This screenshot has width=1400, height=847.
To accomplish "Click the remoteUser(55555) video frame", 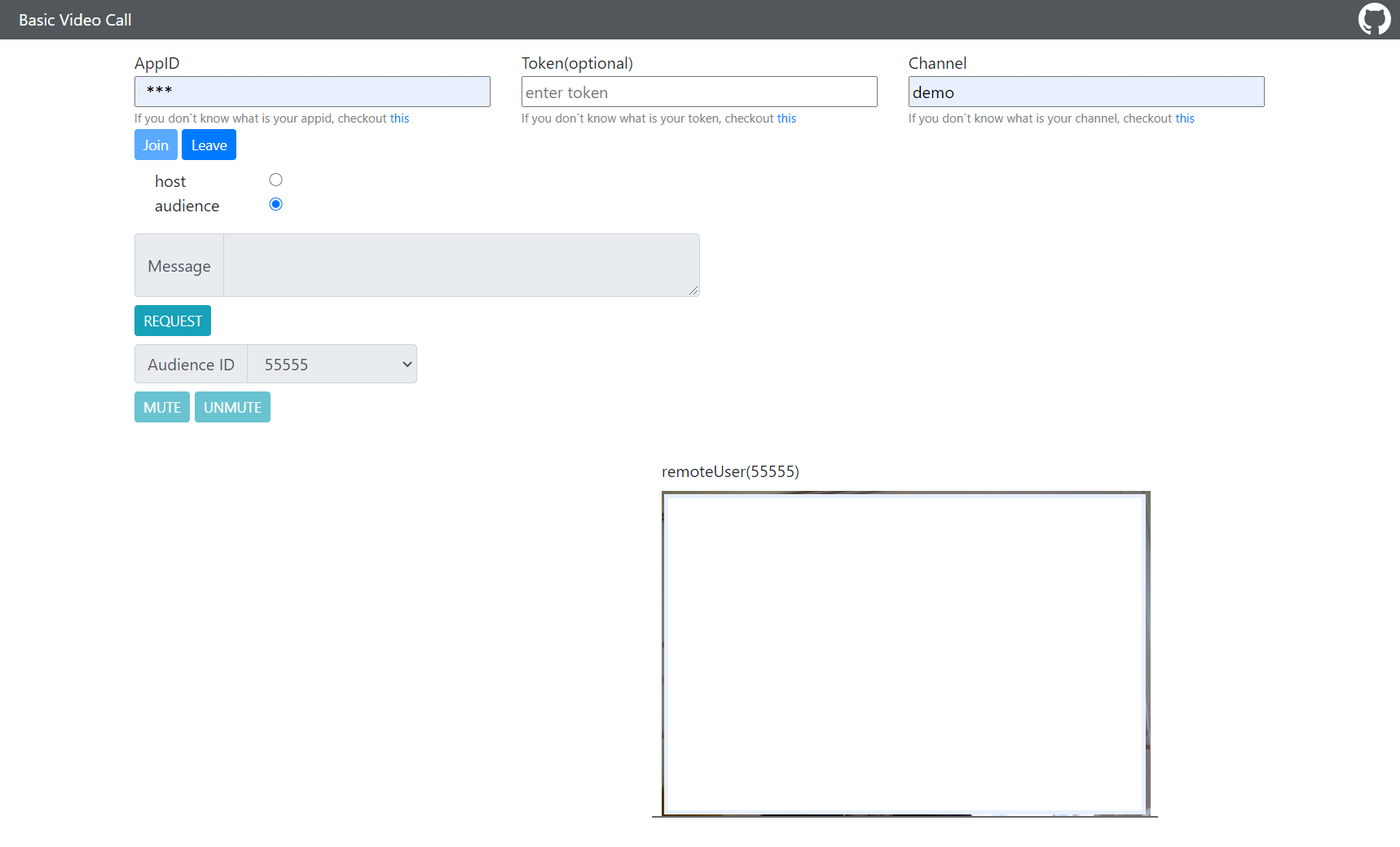I will point(906,654).
